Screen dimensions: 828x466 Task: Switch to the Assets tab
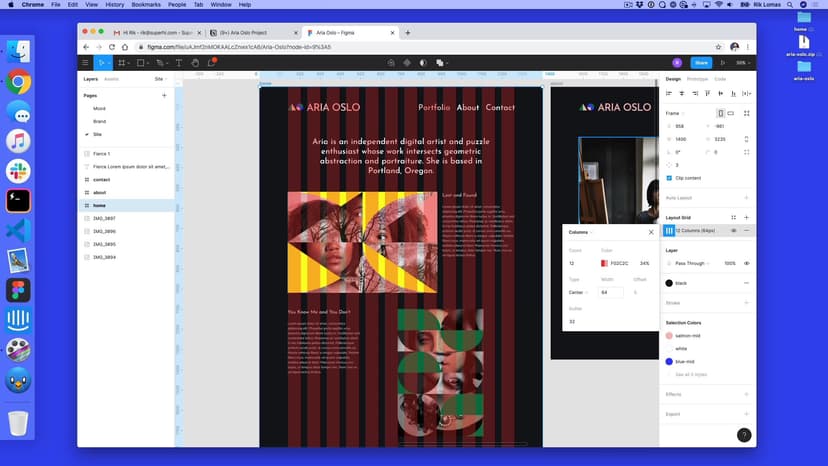pyautogui.click(x=111, y=78)
